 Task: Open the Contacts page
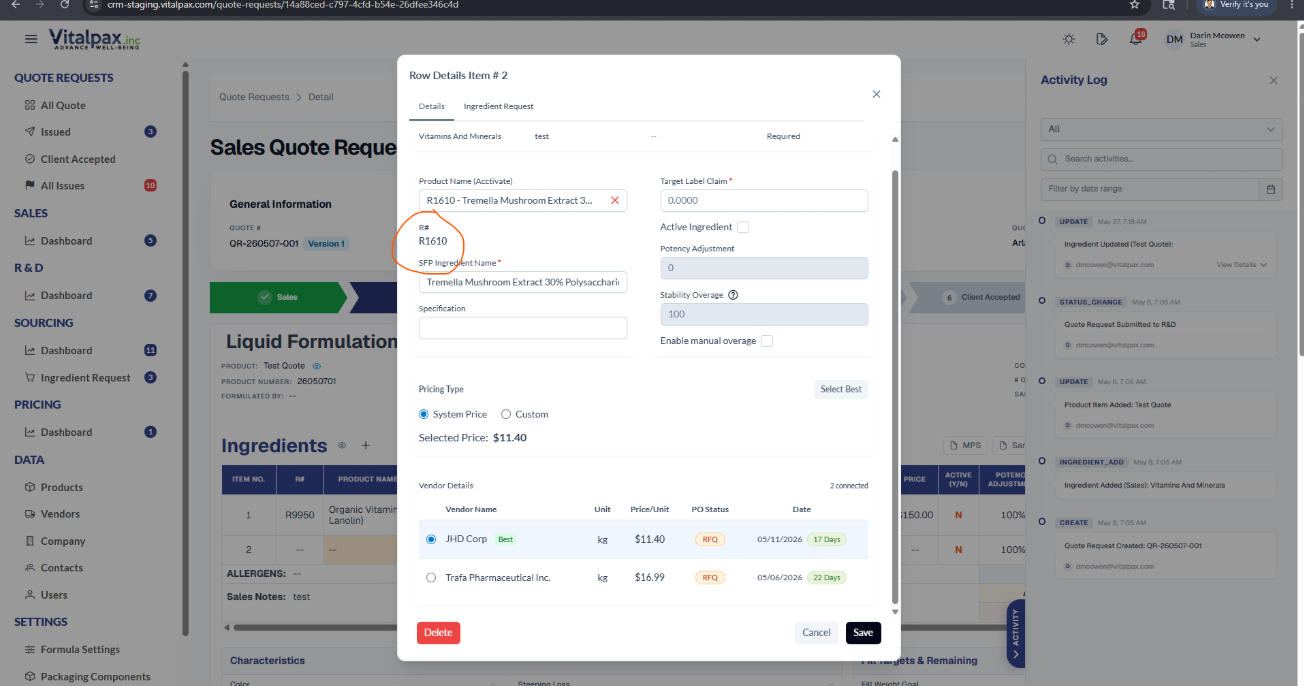click(62, 568)
